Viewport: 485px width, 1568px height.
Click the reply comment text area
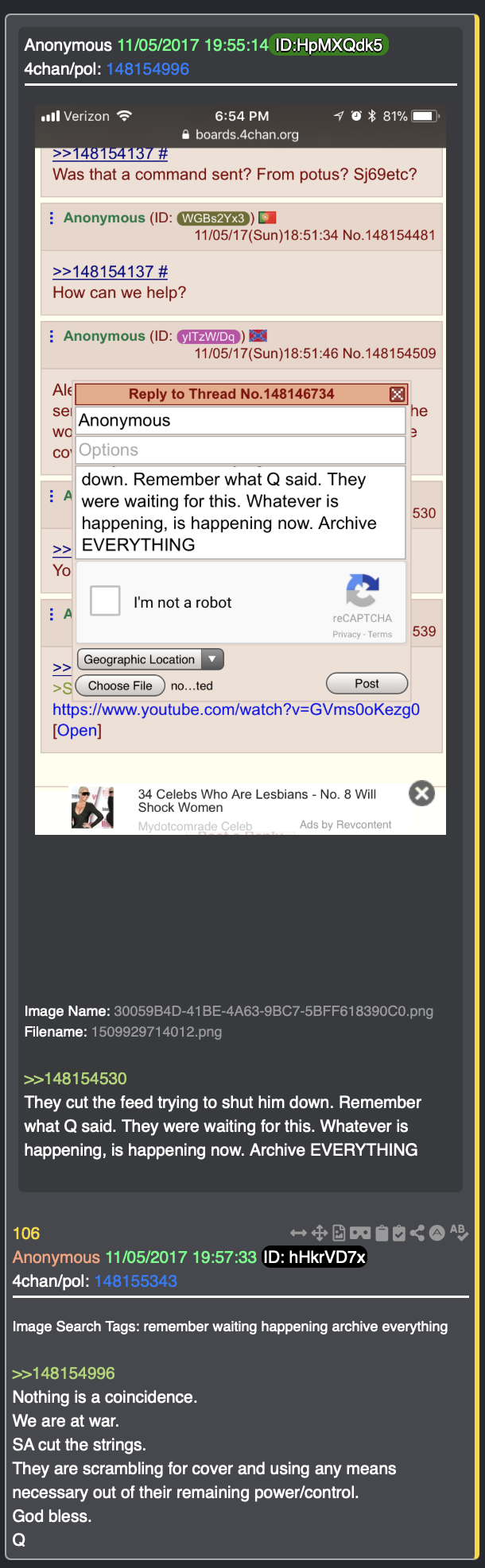point(239,512)
